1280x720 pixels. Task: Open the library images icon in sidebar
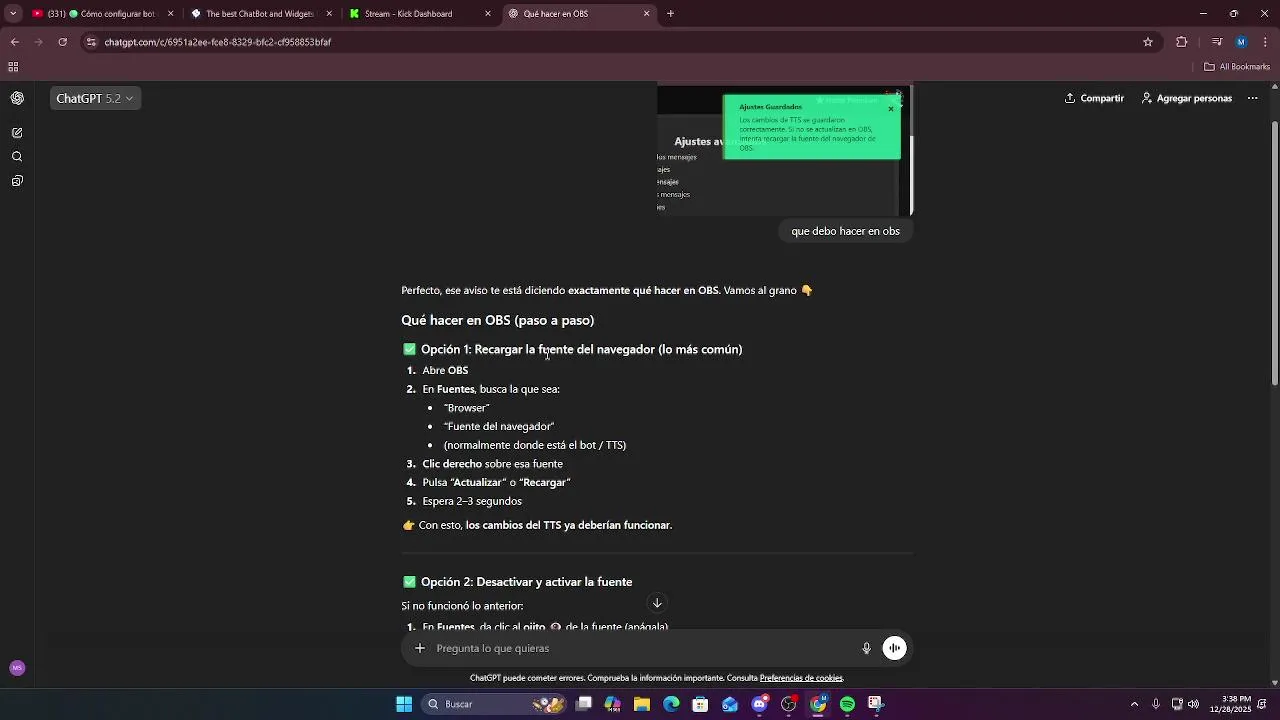[17, 181]
